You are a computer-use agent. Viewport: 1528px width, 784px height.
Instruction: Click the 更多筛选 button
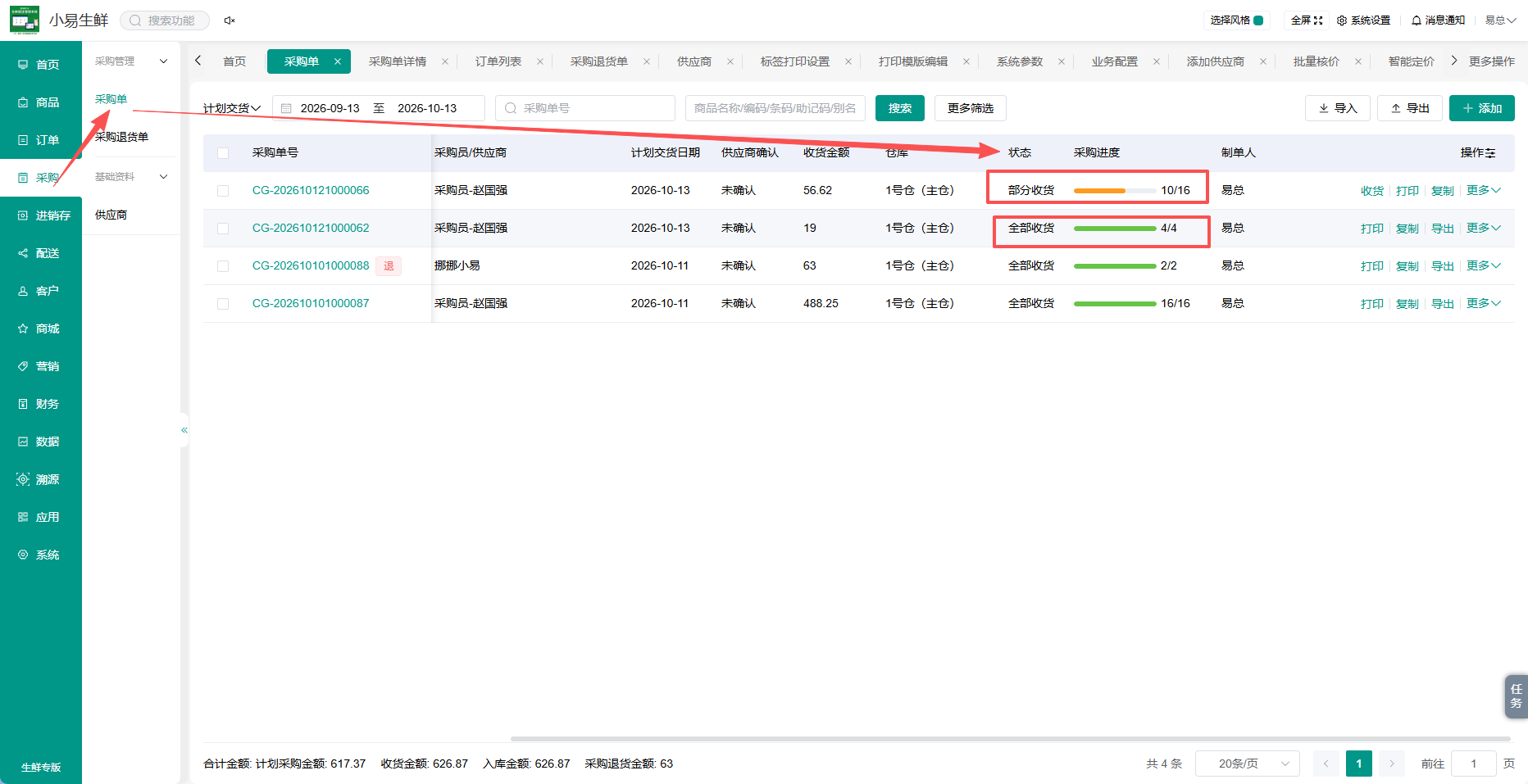click(x=971, y=108)
